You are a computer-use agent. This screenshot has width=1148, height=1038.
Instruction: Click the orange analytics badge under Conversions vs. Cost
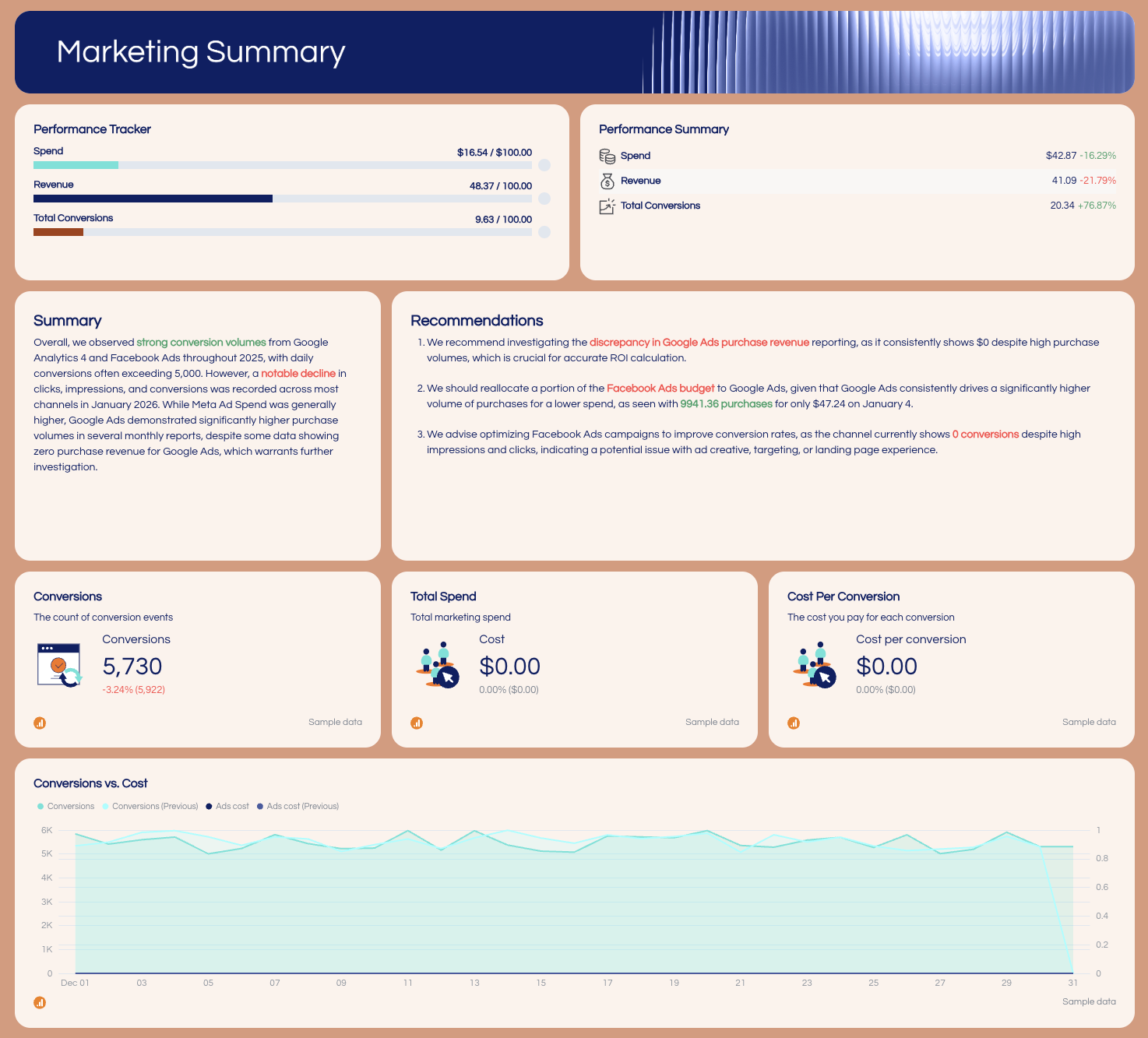tap(40, 1002)
